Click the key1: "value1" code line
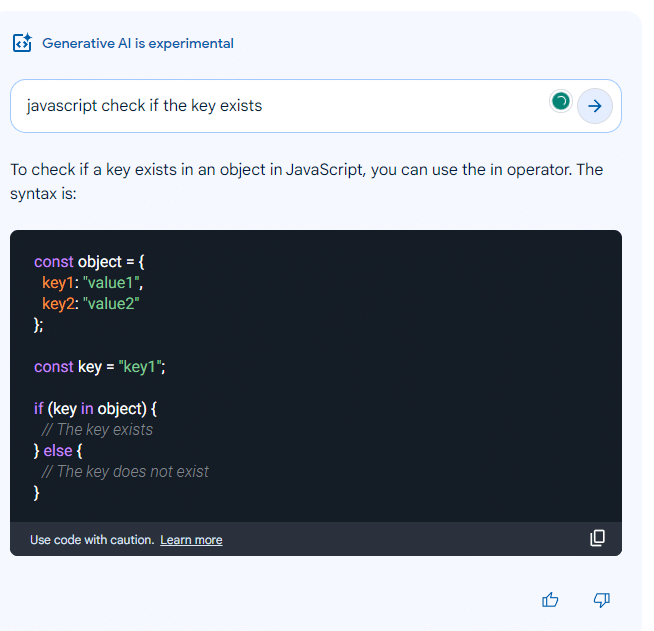 pos(93,283)
